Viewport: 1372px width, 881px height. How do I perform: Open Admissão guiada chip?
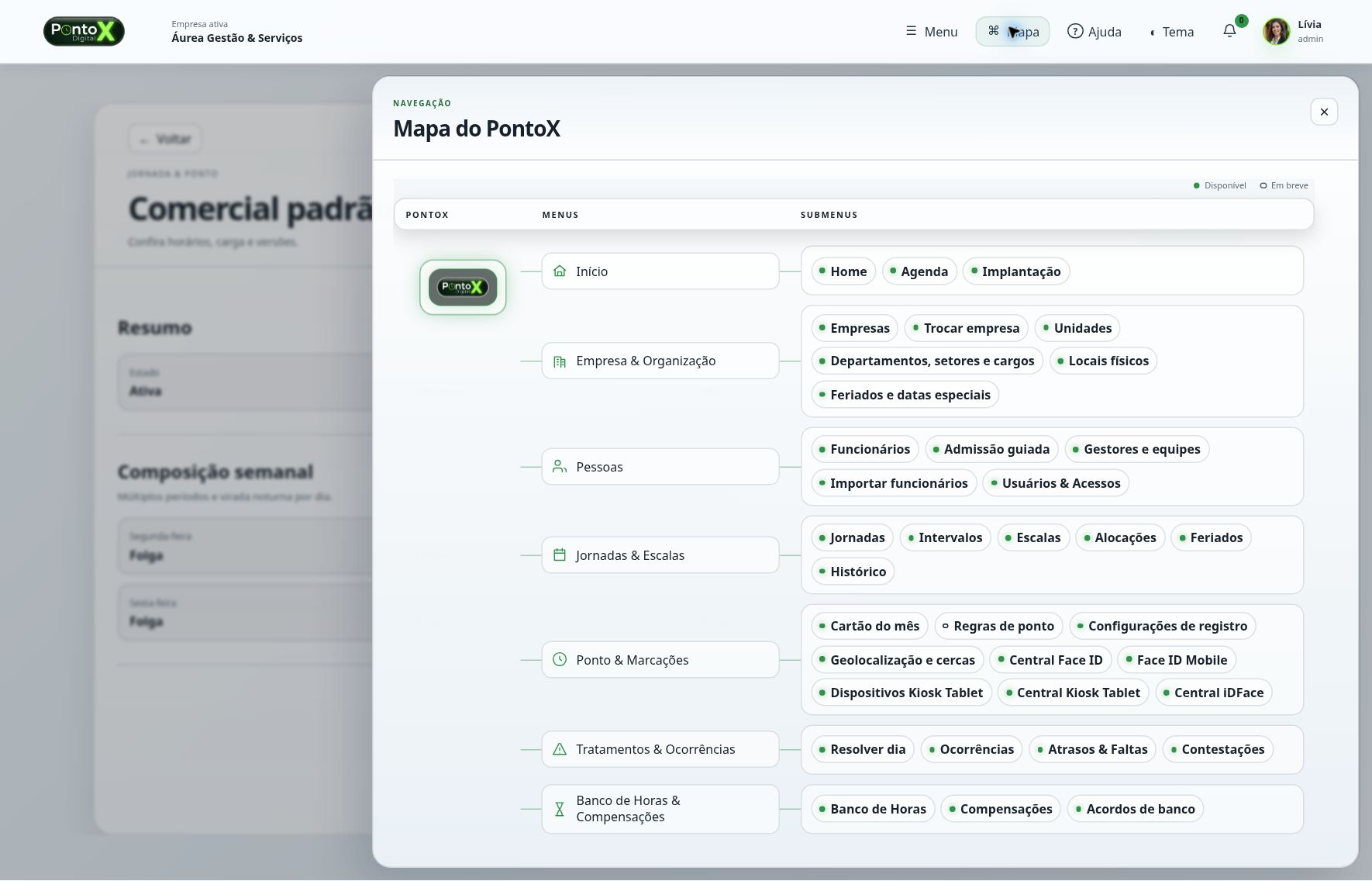click(991, 449)
